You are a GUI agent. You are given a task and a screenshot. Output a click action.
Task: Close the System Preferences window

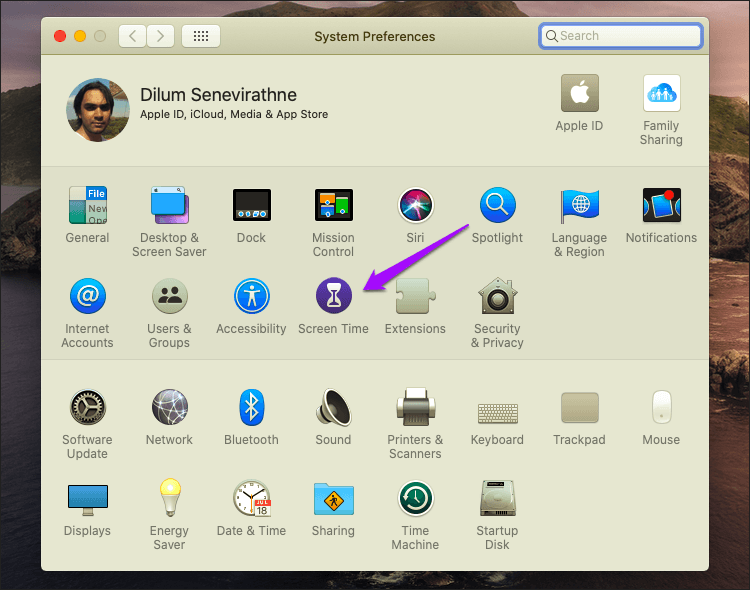tap(60, 36)
